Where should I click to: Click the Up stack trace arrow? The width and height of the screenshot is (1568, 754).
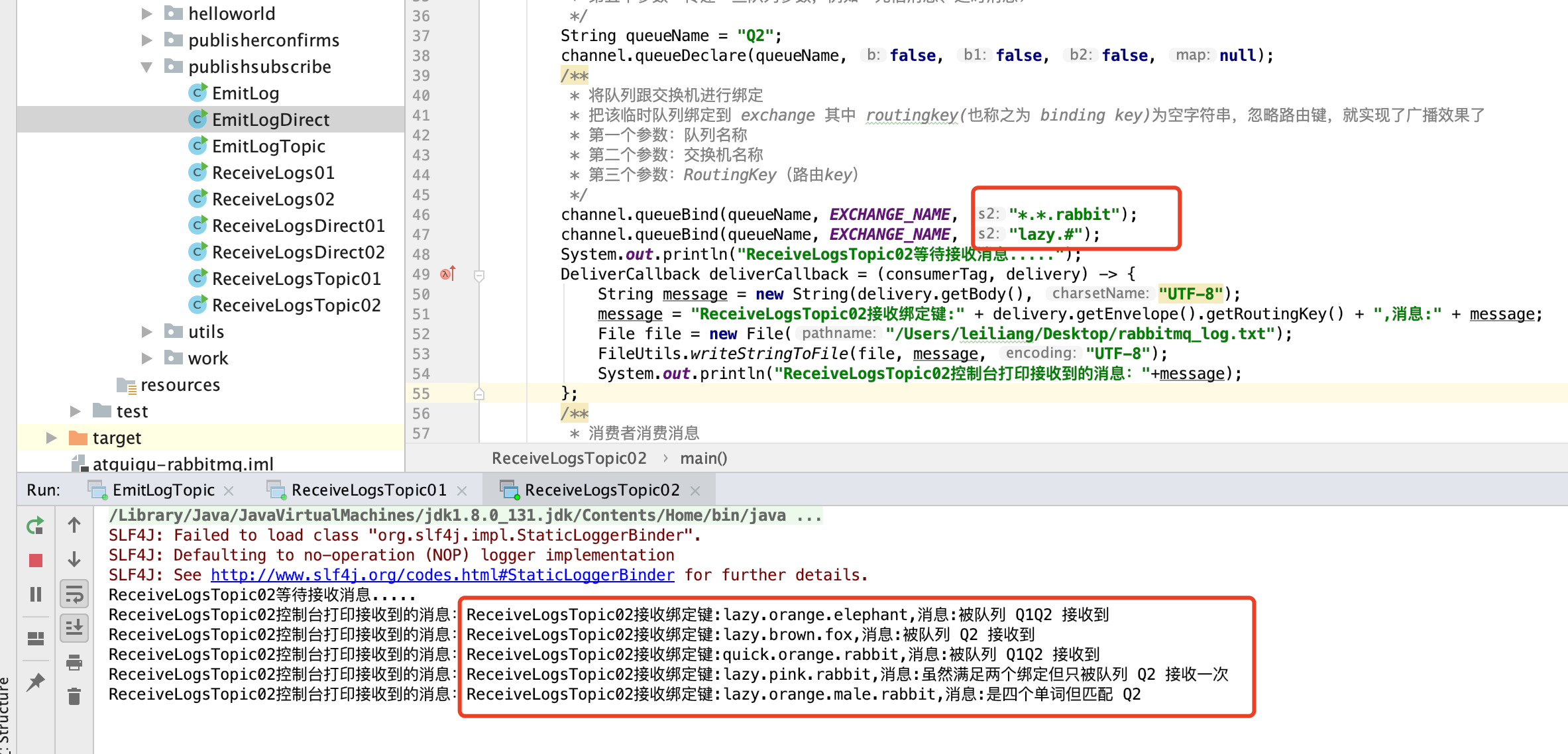click(x=74, y=526)
